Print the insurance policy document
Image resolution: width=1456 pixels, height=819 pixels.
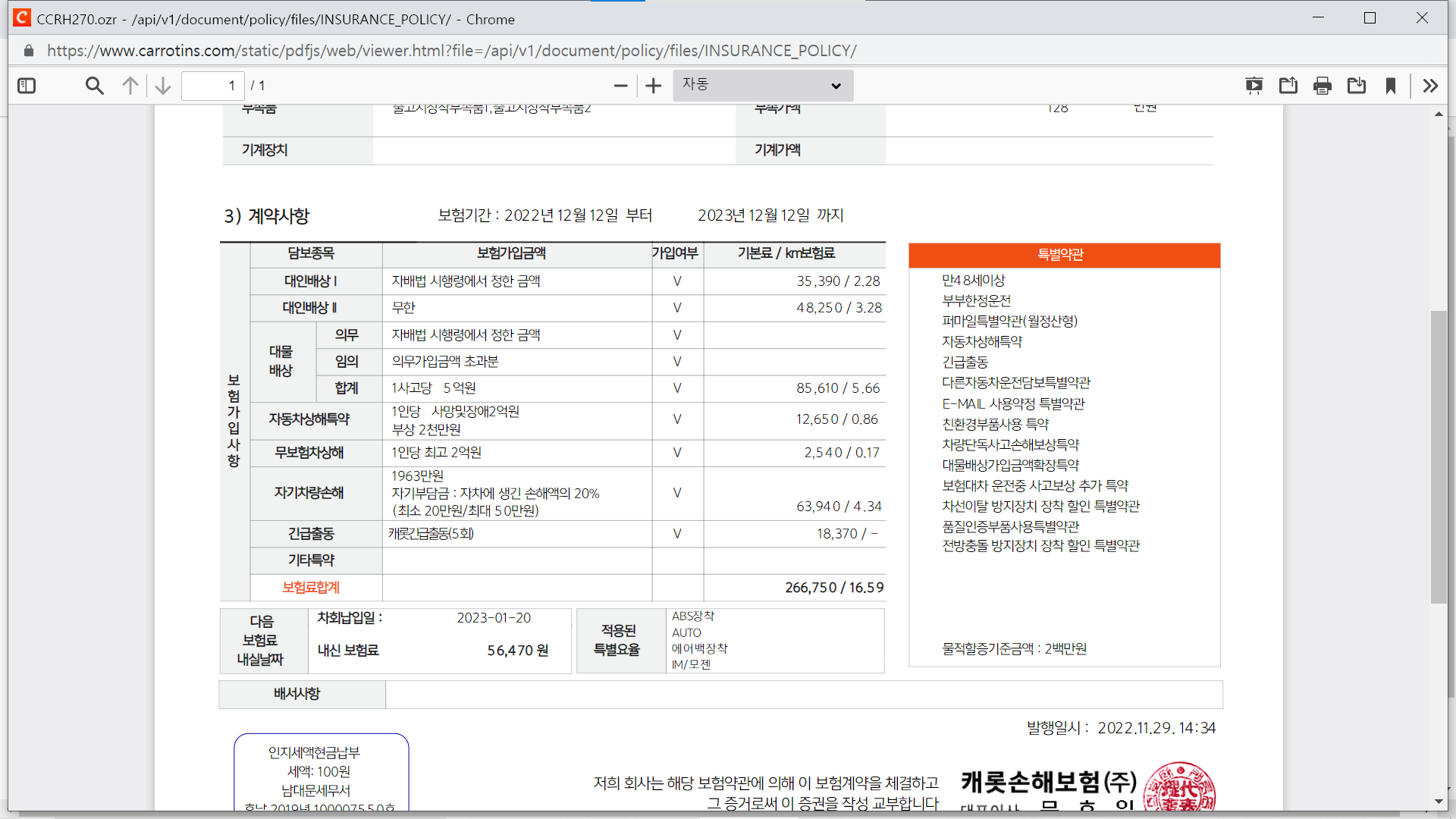click(1323, 86)
